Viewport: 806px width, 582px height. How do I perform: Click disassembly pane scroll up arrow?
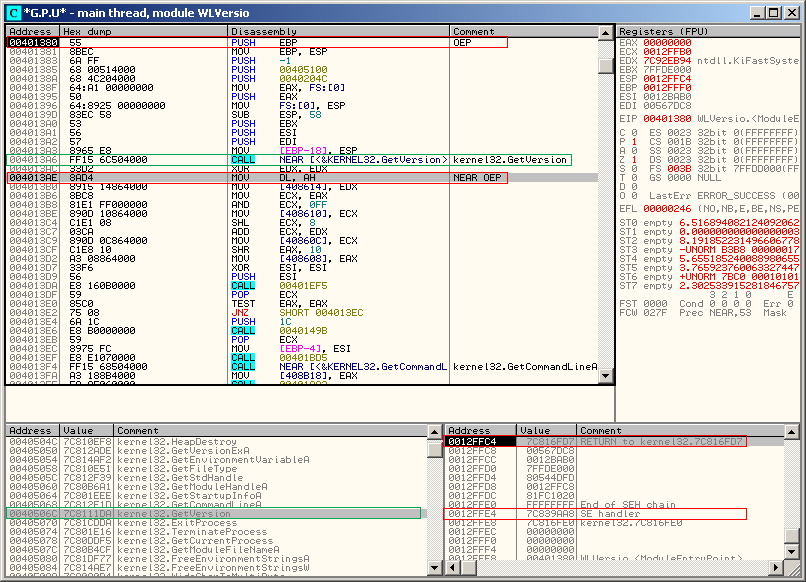[x=606, y=33]
